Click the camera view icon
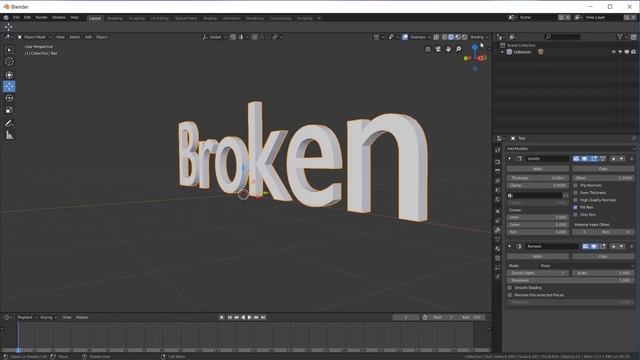640x360 pixels. click(438, 49)
